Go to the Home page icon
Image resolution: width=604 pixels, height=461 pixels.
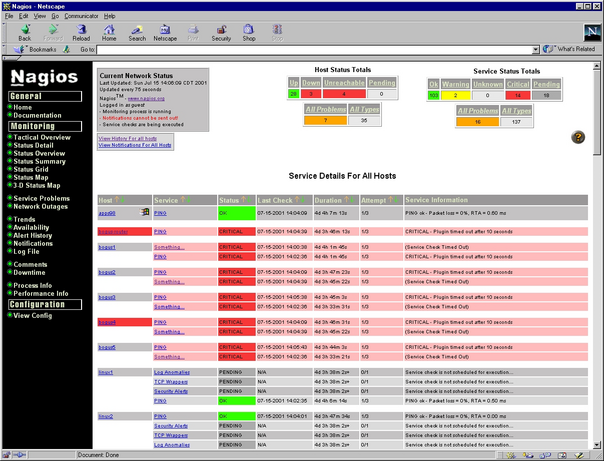tap(109, 32)
